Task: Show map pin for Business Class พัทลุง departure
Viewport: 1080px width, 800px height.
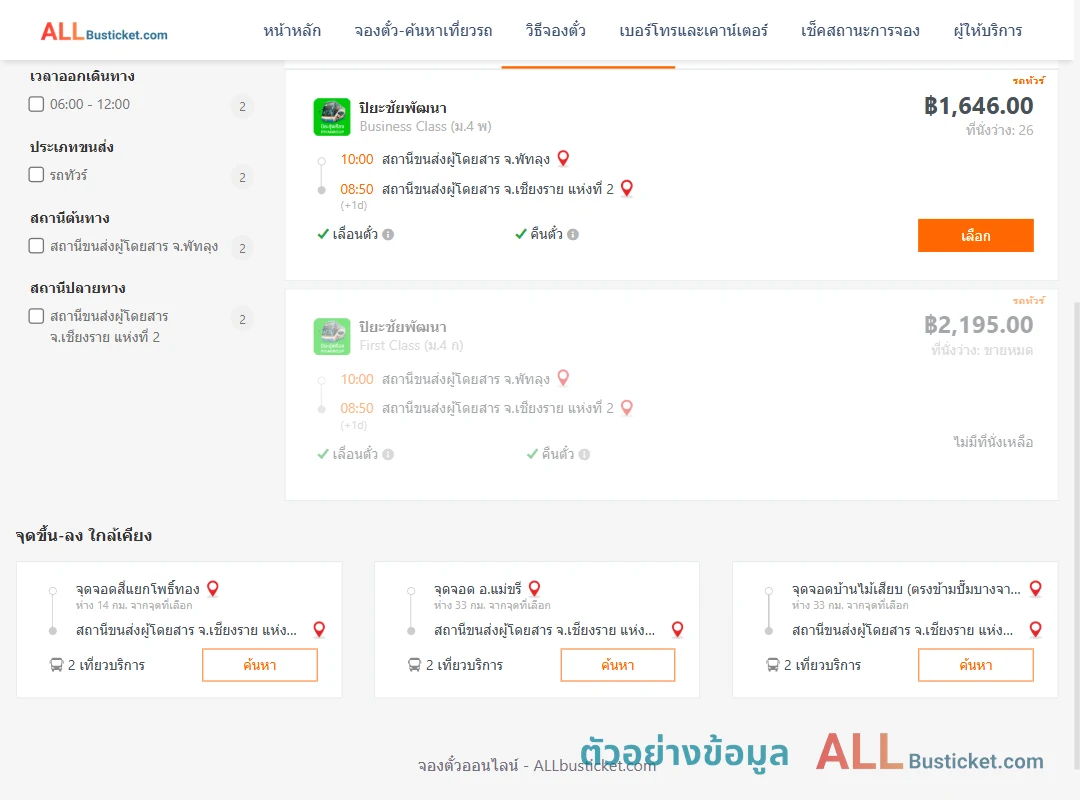Action: [563, 158]
